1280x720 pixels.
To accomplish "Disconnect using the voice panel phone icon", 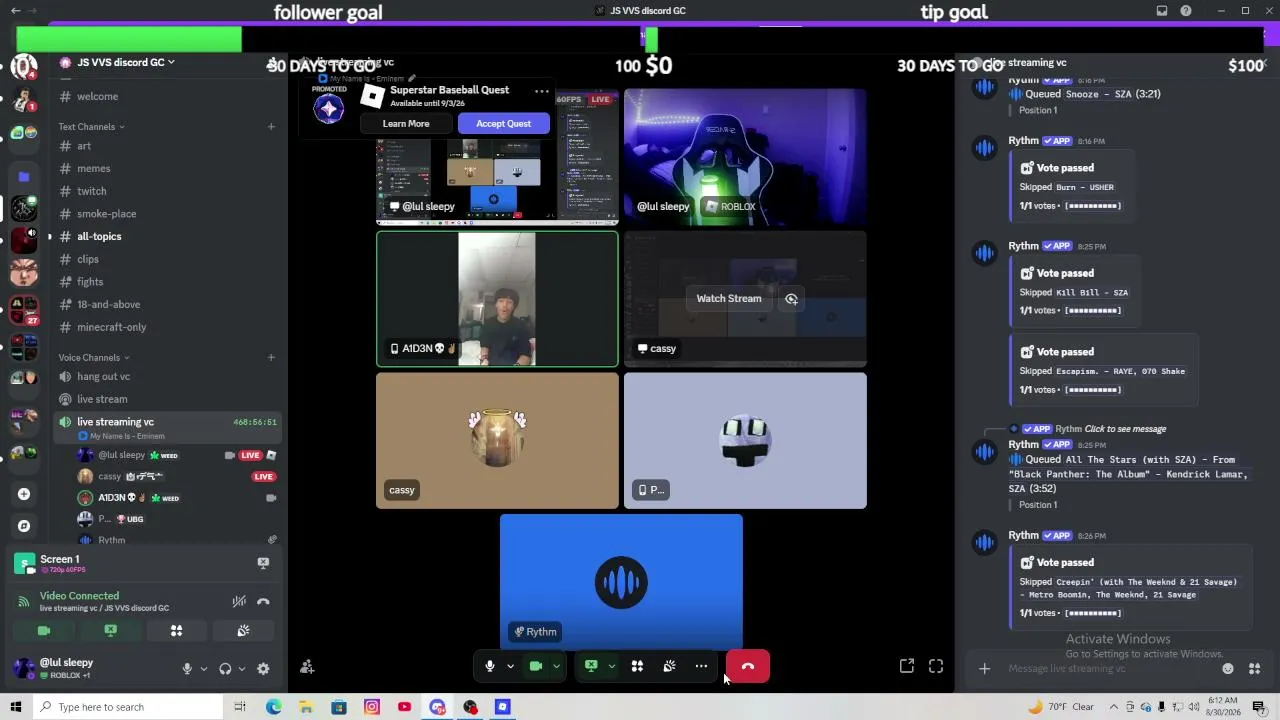I will [x=263, y=601].
